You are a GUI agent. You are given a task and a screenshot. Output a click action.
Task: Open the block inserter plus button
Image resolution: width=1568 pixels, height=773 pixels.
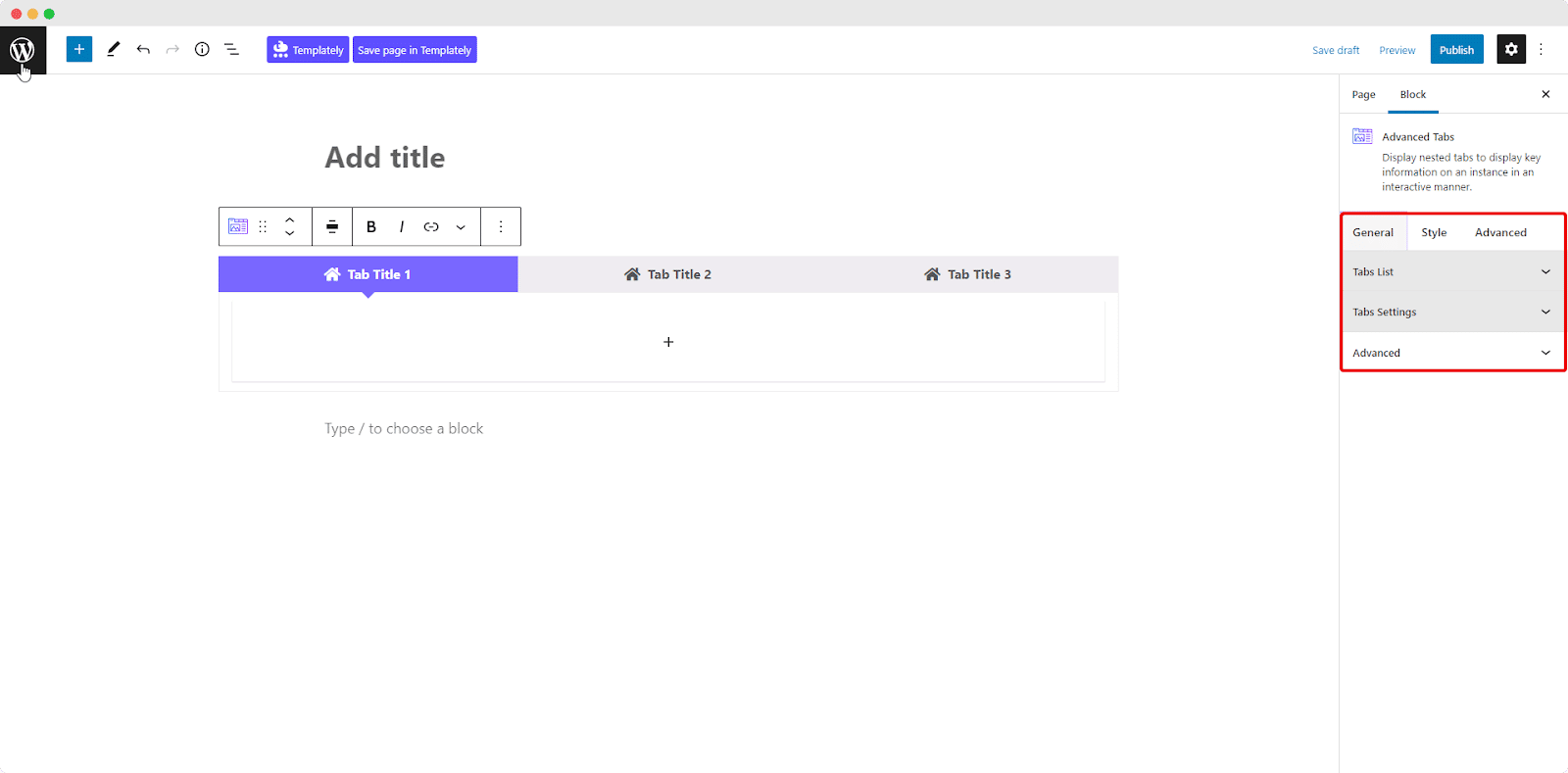coord(79,49)
